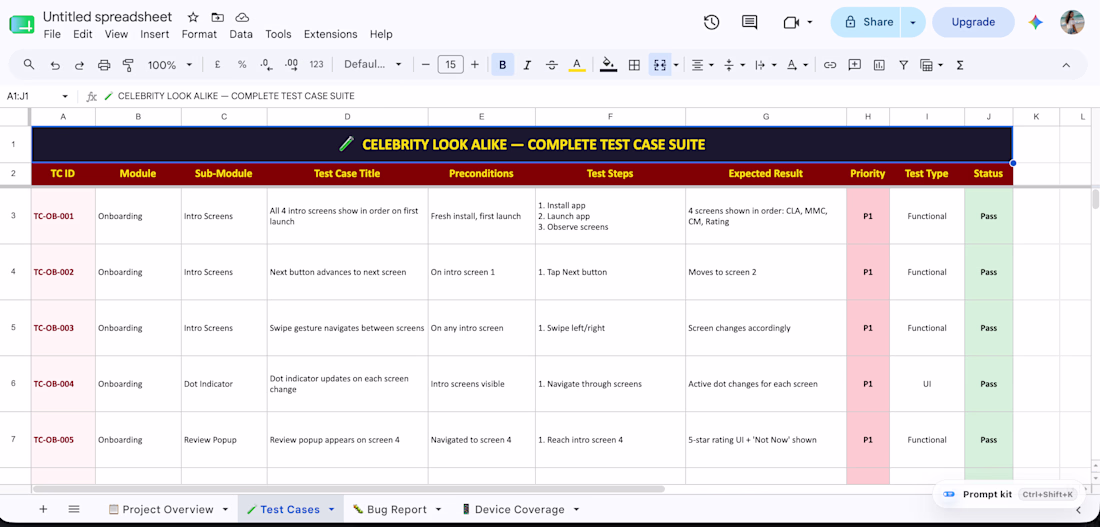1100x527 pixels.
Task: Open the fill color picker
Action: 608,65
